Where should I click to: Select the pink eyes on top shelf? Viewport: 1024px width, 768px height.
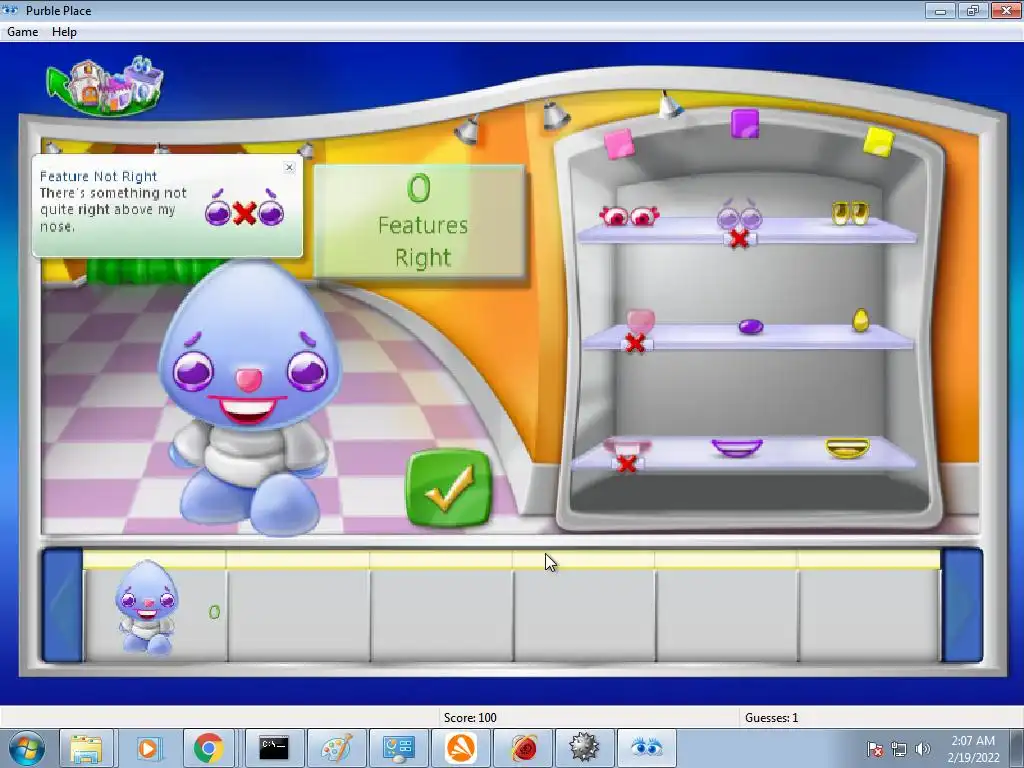(x=629, y=216)
